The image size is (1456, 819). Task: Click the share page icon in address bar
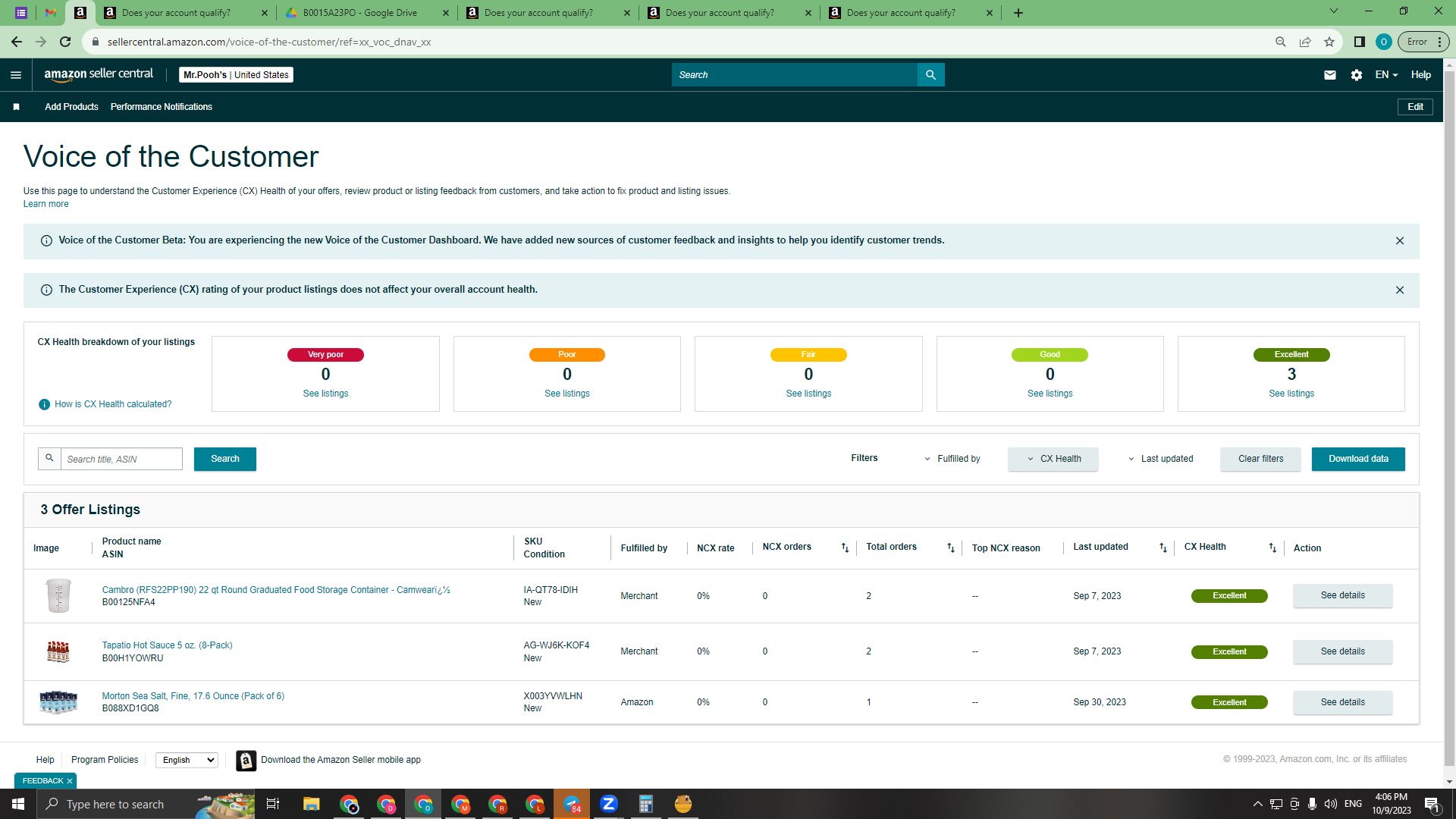click(x=1305, y=42)
